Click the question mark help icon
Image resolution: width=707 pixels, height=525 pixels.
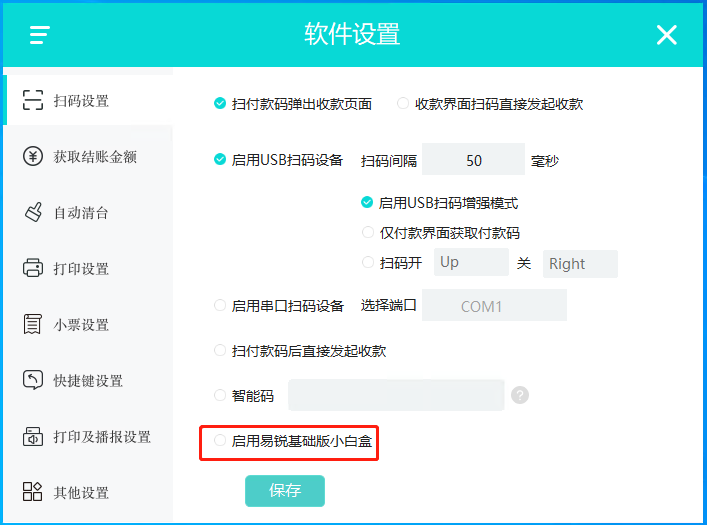(x=519, y=395)
